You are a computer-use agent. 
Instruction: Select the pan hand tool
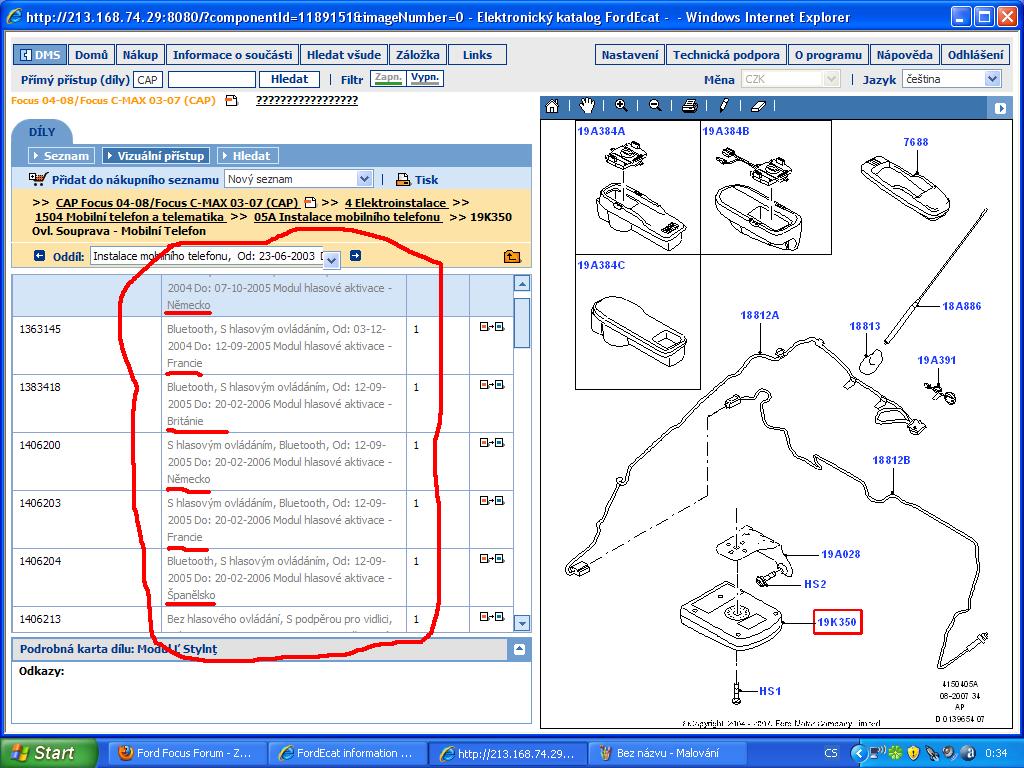(x=586, y=106)
